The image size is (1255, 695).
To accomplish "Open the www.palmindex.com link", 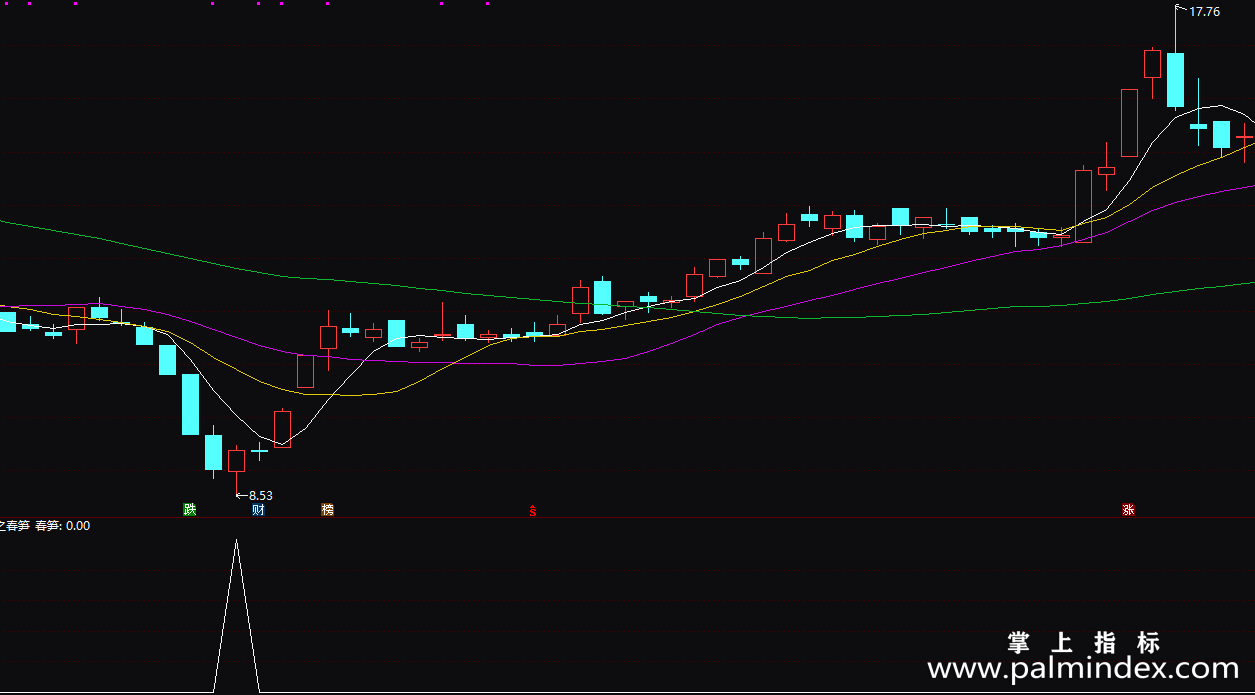I will (x=1083, y=668).
